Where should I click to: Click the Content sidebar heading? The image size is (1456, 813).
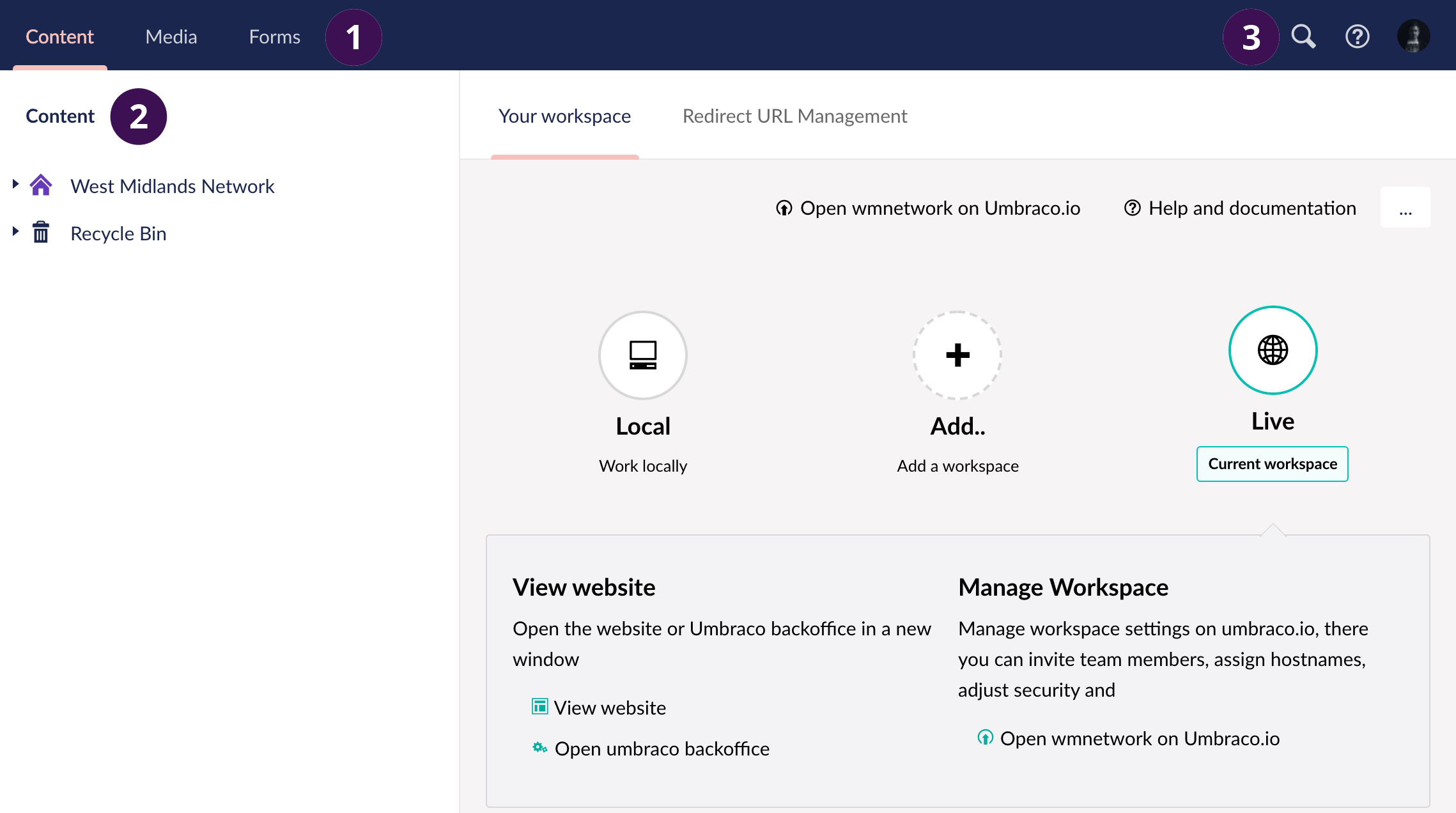(59, 116)
